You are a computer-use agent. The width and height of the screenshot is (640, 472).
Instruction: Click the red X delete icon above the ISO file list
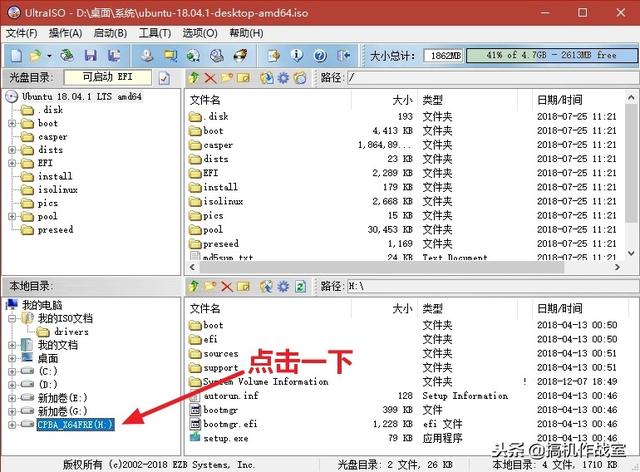point(210,78)
